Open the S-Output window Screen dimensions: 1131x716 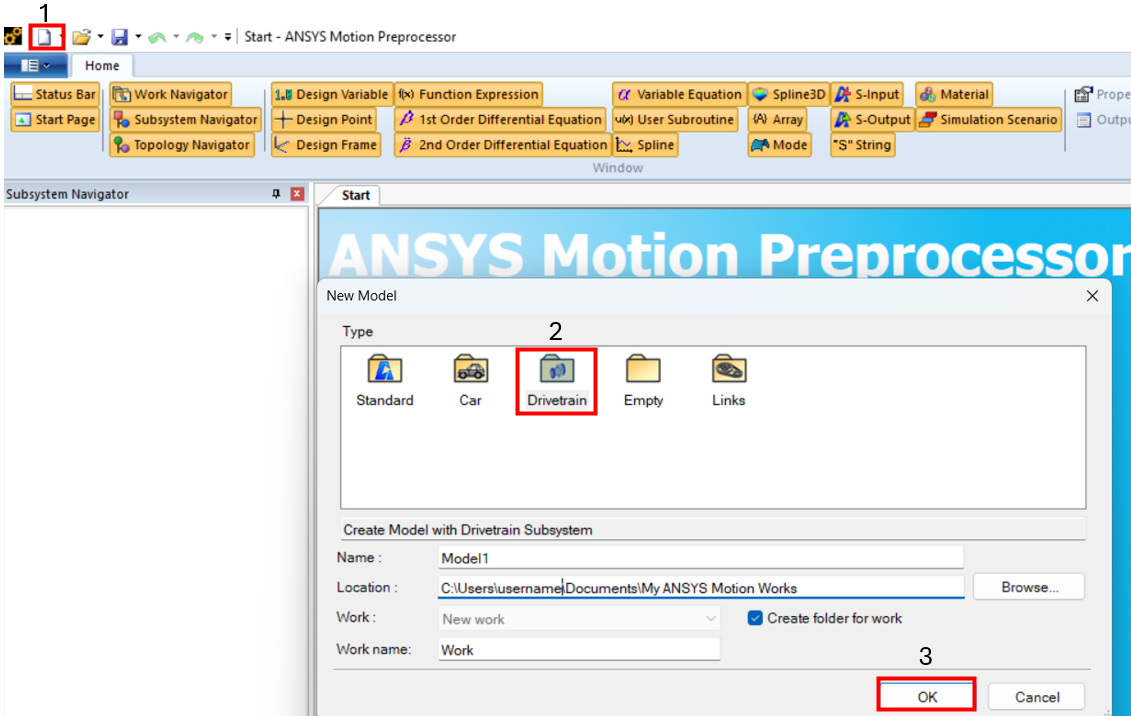[873, 120]
